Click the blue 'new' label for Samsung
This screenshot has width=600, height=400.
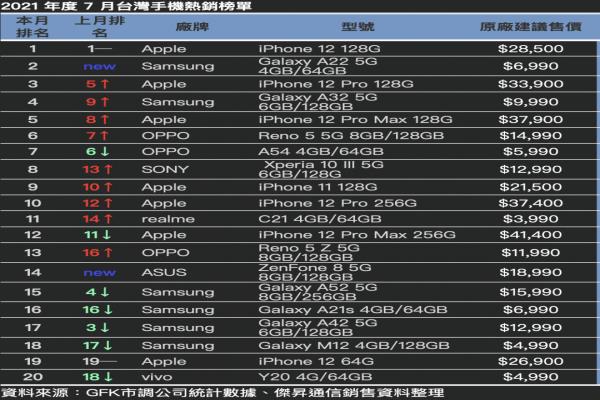pos(99,66)
